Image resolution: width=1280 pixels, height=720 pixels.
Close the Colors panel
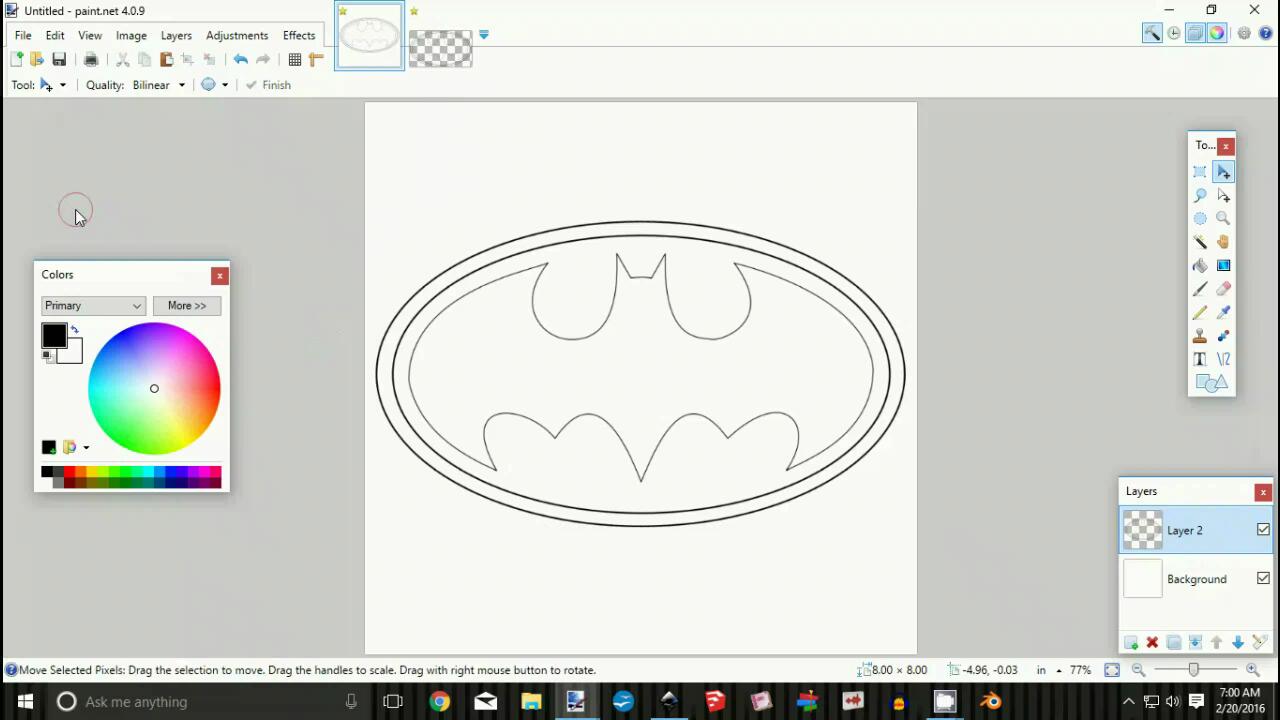click(219, 275)
